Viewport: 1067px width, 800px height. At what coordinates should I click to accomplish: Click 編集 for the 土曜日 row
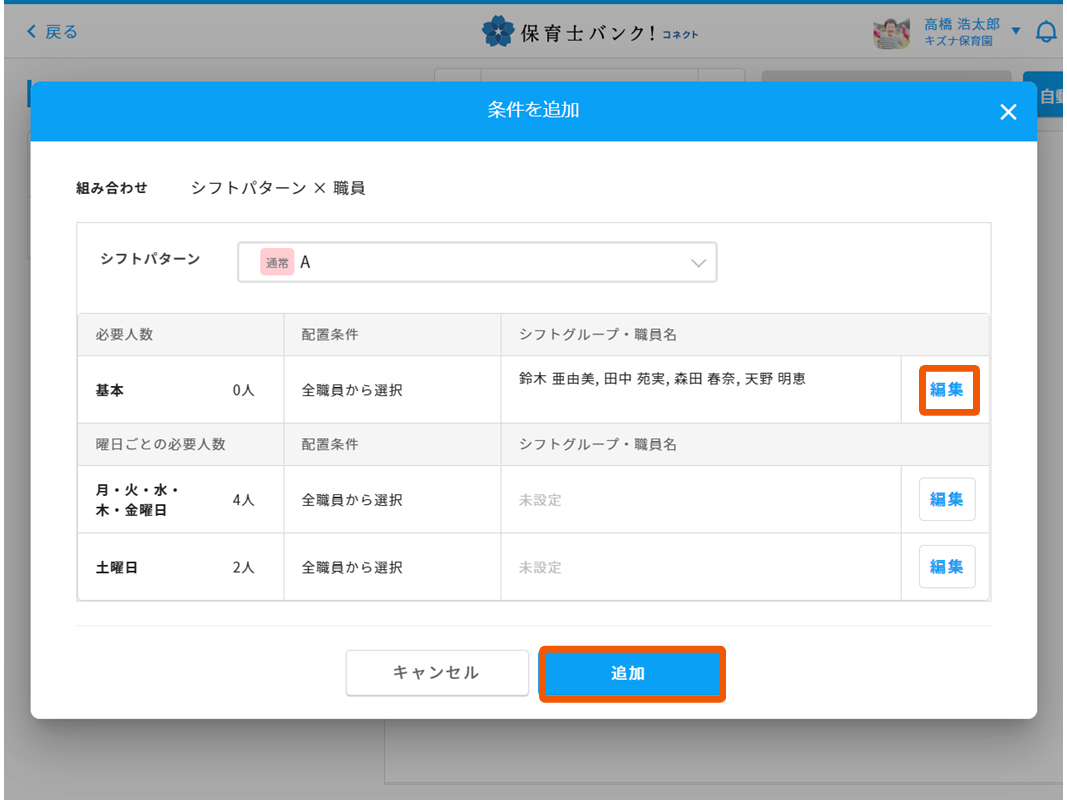point(947,567)
